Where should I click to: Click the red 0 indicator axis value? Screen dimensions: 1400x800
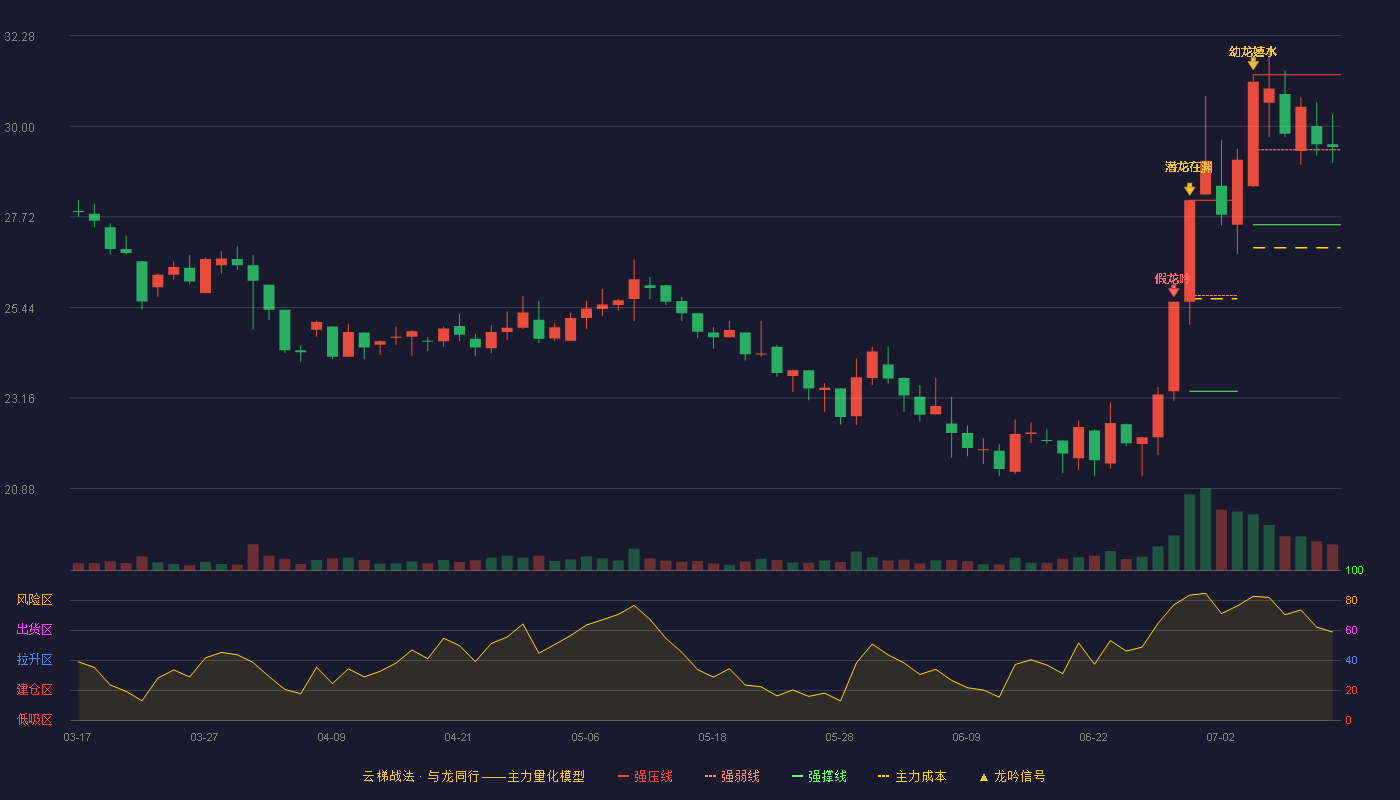click(x=1348, y=721)
